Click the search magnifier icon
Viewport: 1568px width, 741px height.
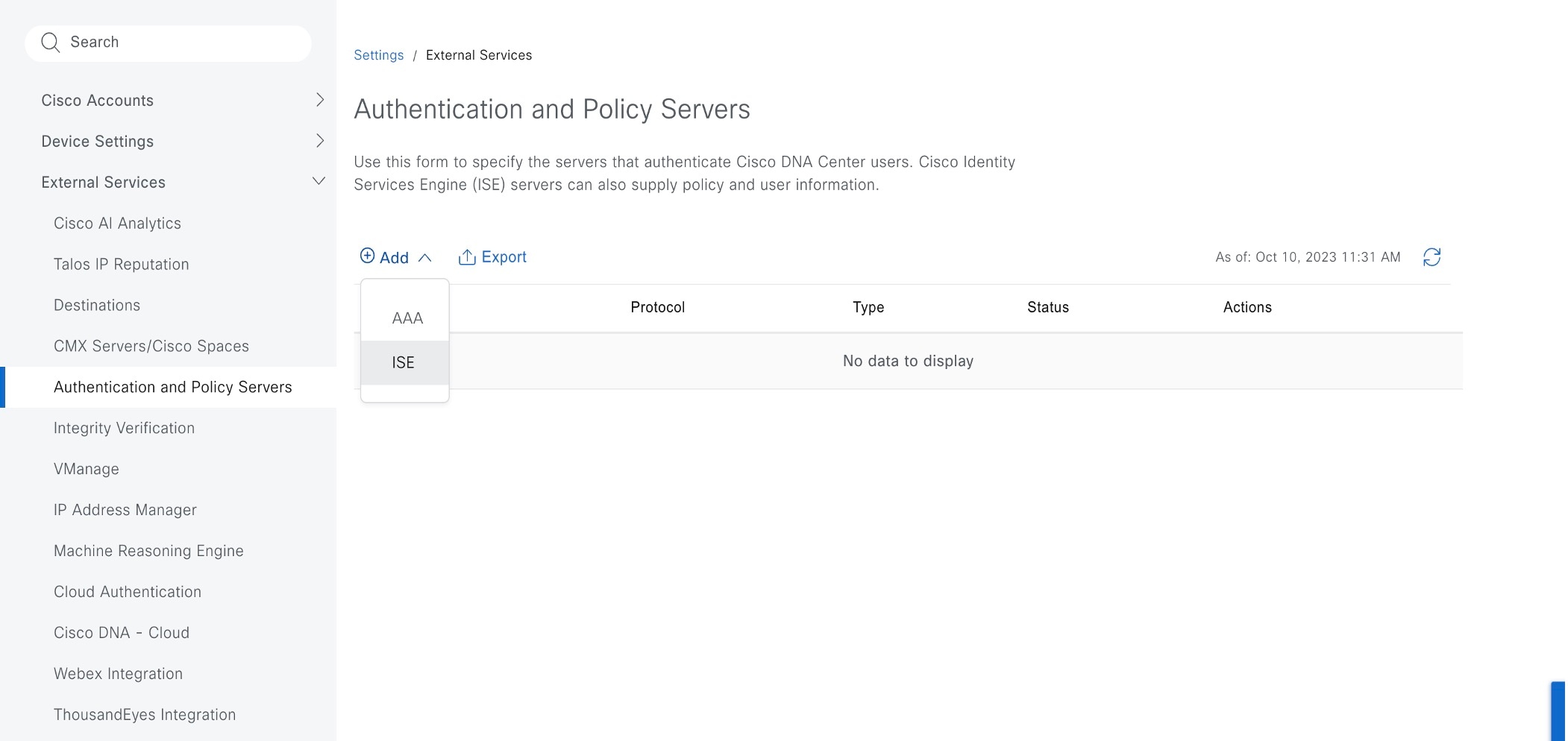coord(50,42)
